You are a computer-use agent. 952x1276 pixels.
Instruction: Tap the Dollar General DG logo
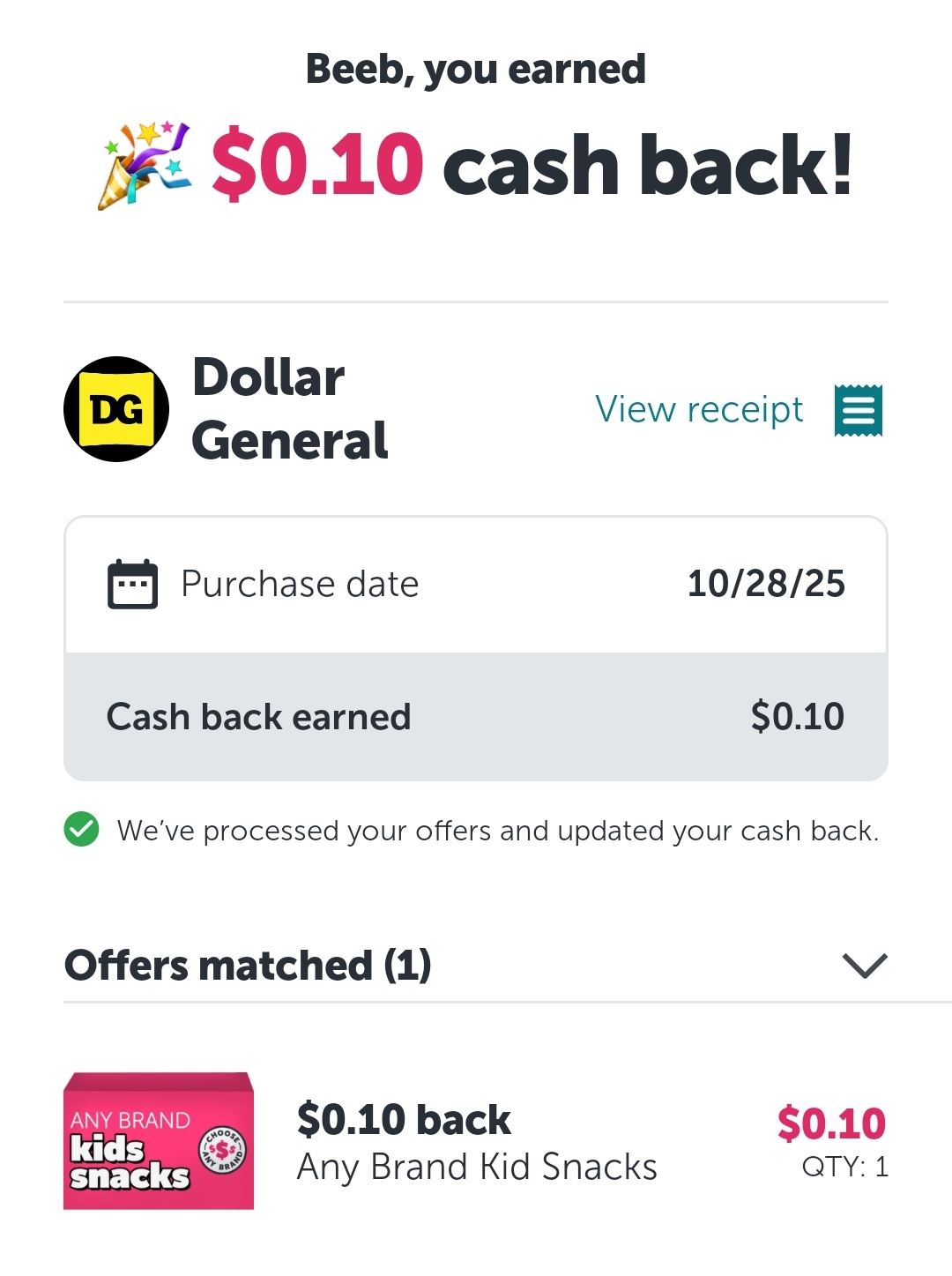(x=116, y=409)
